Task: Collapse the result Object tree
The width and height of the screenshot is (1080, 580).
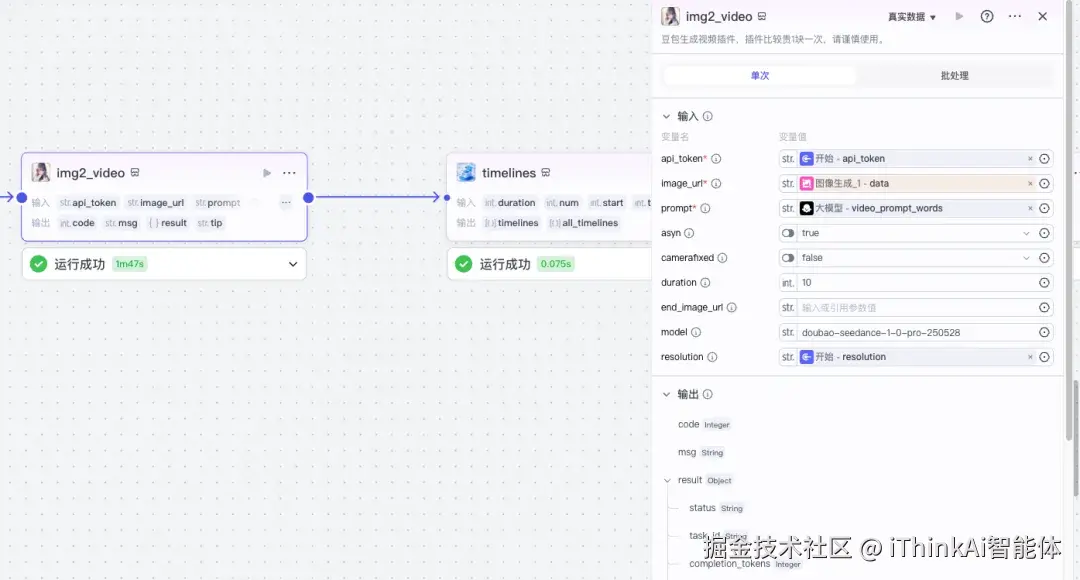Action: coord(667,481)
